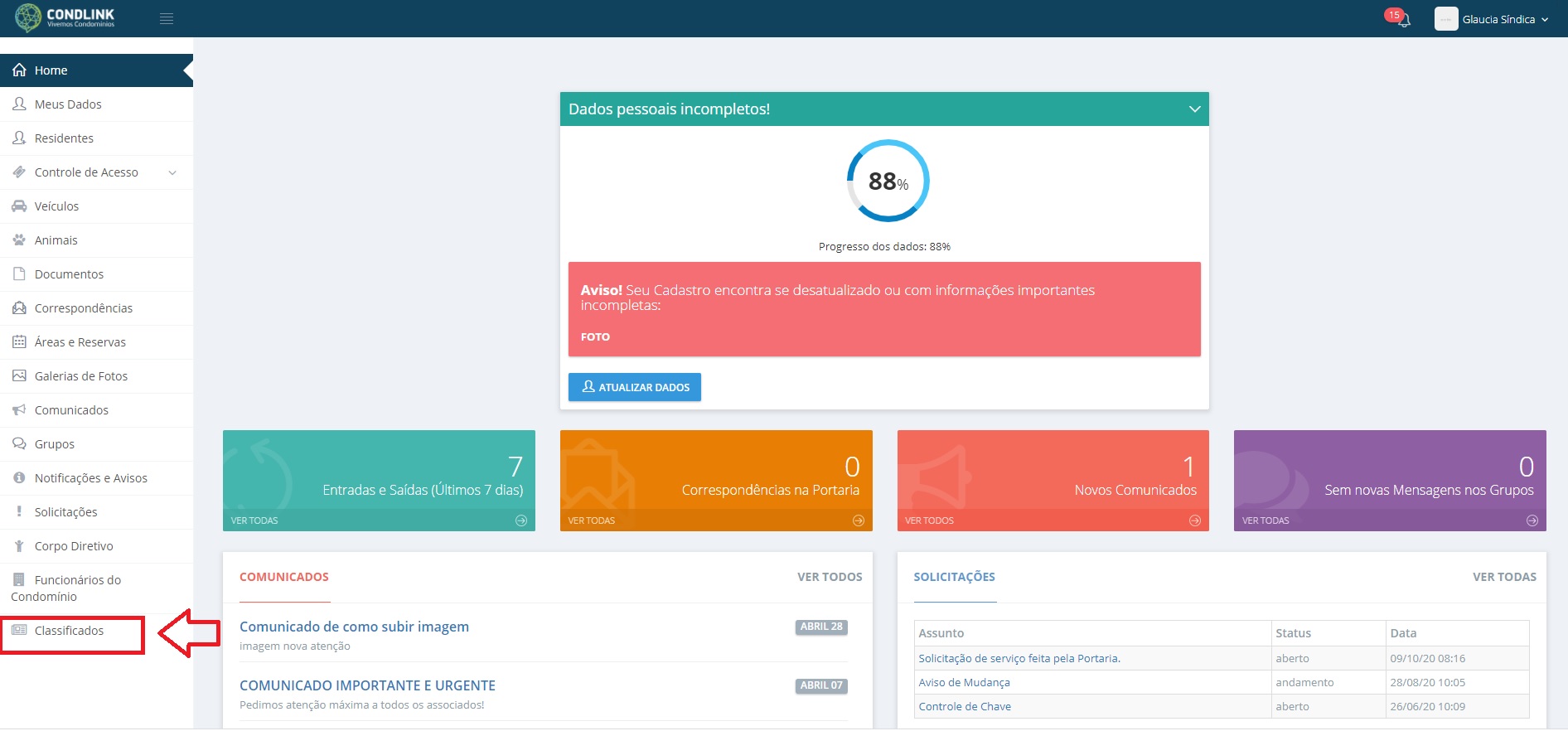Open the notifications bell icon
1568x731 pixels.
[x=1404, y=21]
